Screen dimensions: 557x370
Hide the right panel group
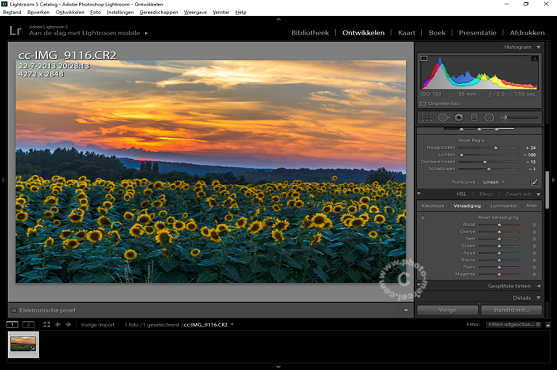553,180
